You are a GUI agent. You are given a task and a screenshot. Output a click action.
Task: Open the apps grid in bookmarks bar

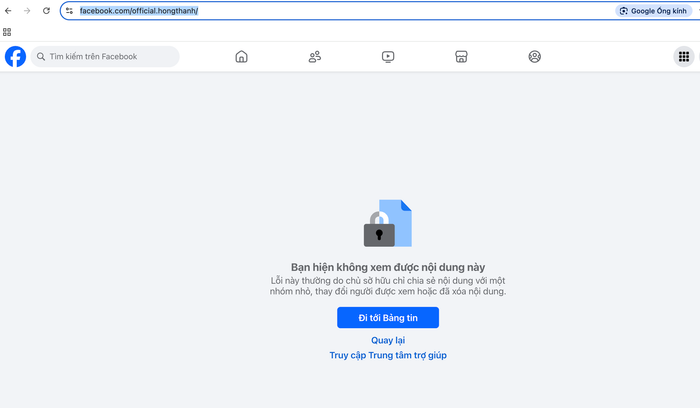pos(7,32)
